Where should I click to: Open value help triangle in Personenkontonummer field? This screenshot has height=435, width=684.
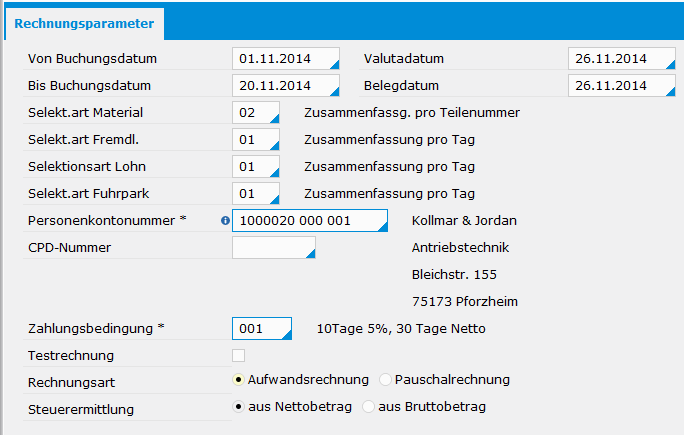click(x=383, y=226)
